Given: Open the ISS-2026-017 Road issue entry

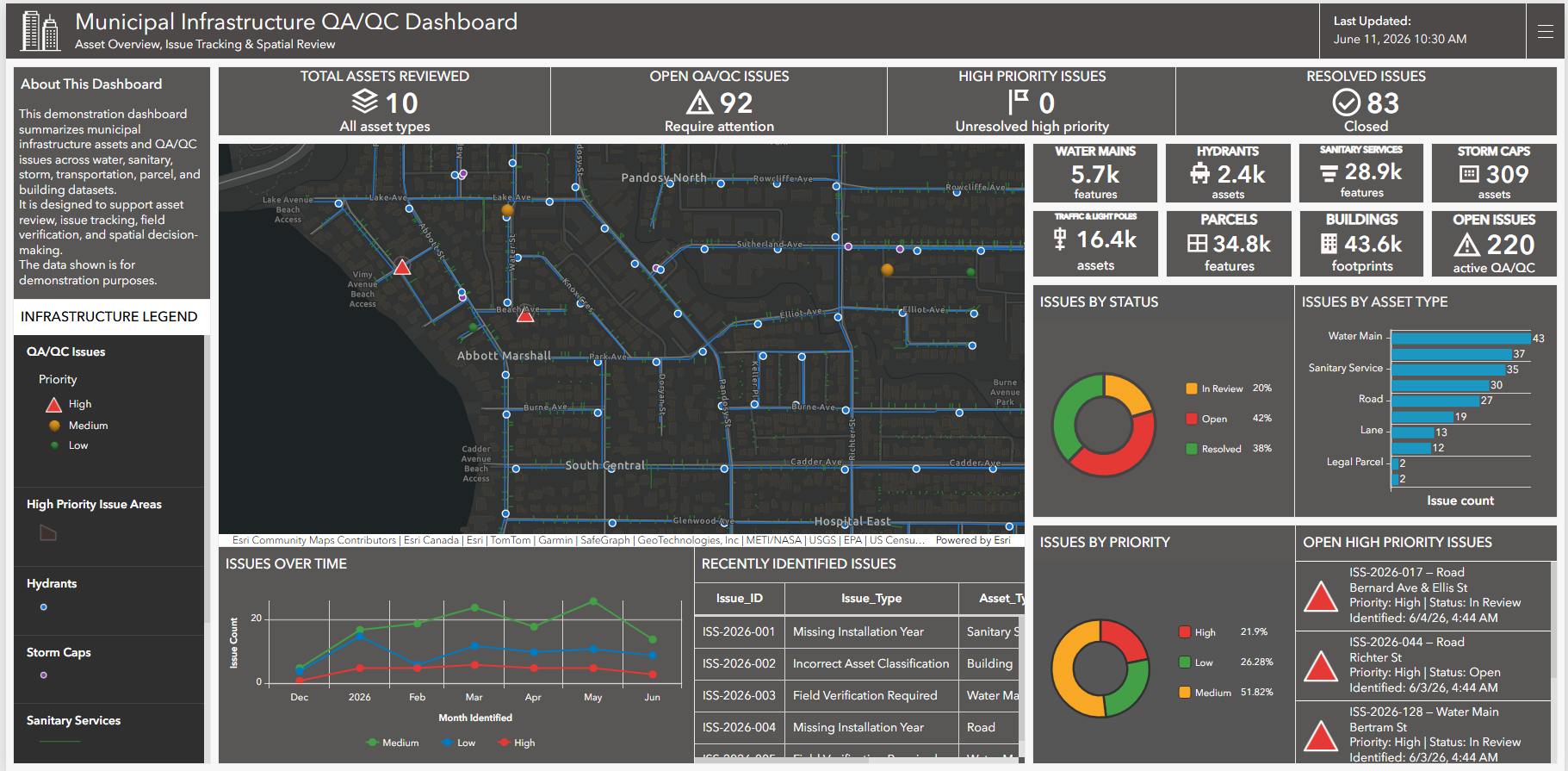Looking at the screenshot, I should pos(1422,595).
